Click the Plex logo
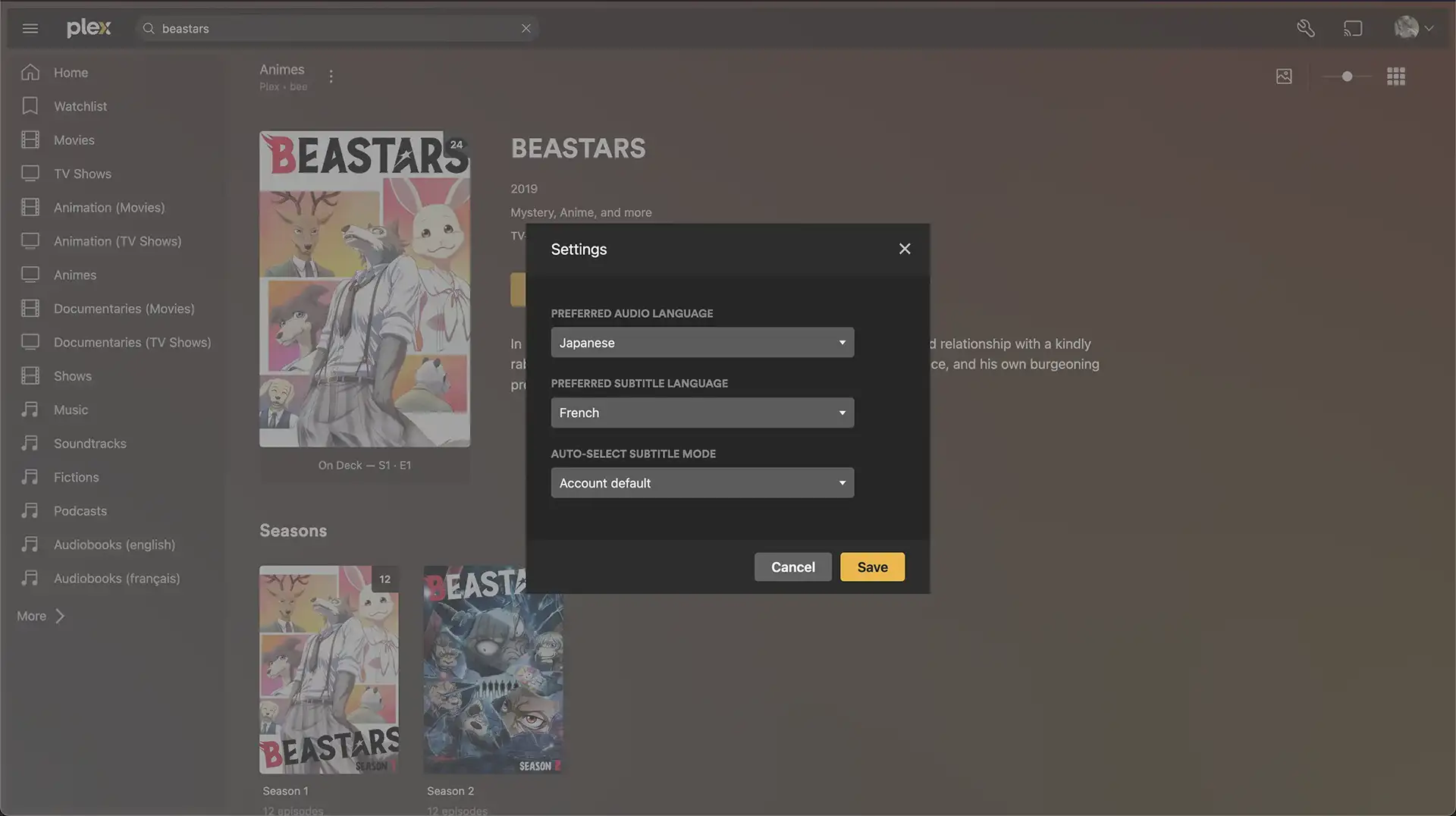Image resolution: width=1456 pixels, height=816 pixels. (x=89, y=27)
